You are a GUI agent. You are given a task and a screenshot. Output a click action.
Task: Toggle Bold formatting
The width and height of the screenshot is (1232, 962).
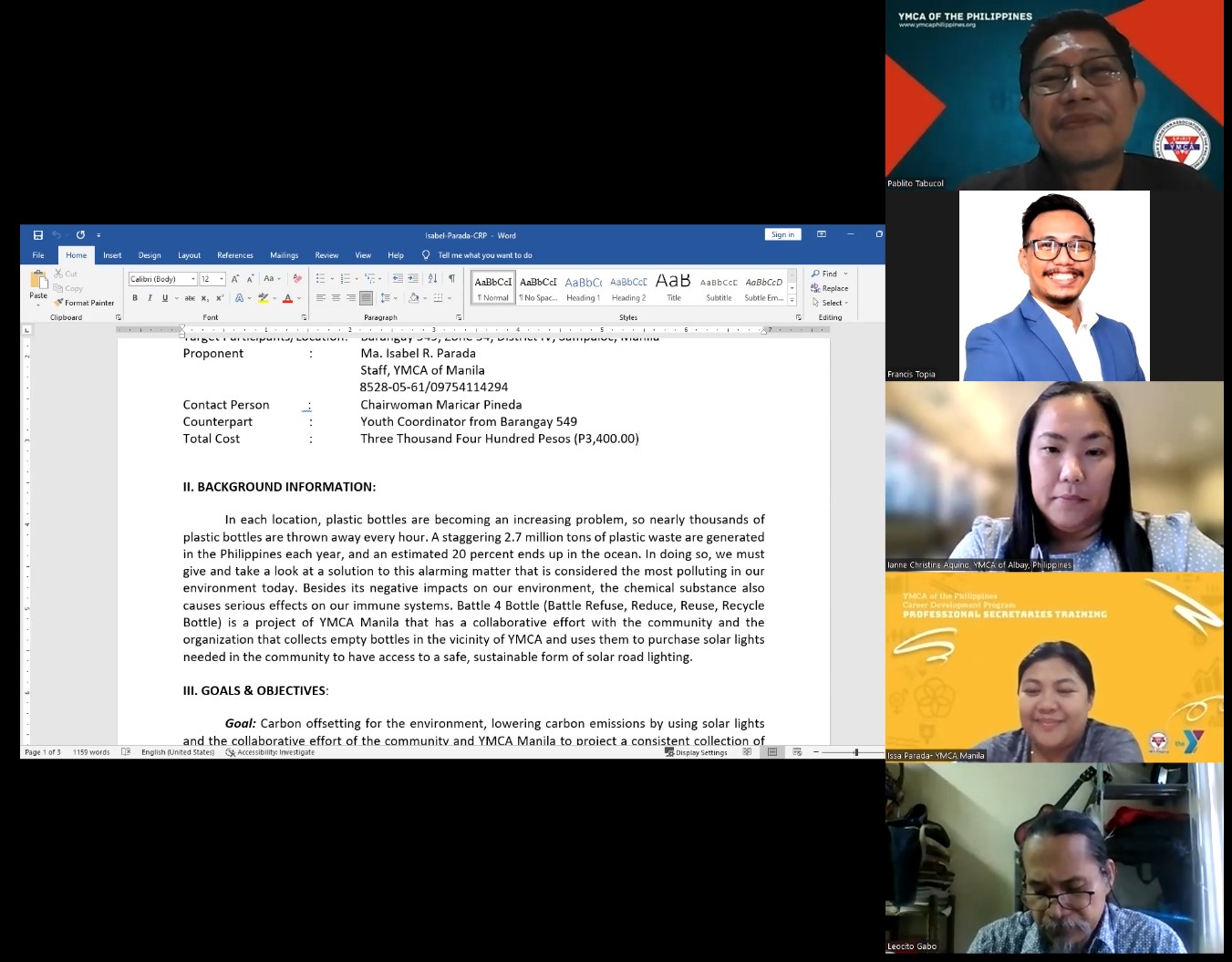(x=135, y=298)
